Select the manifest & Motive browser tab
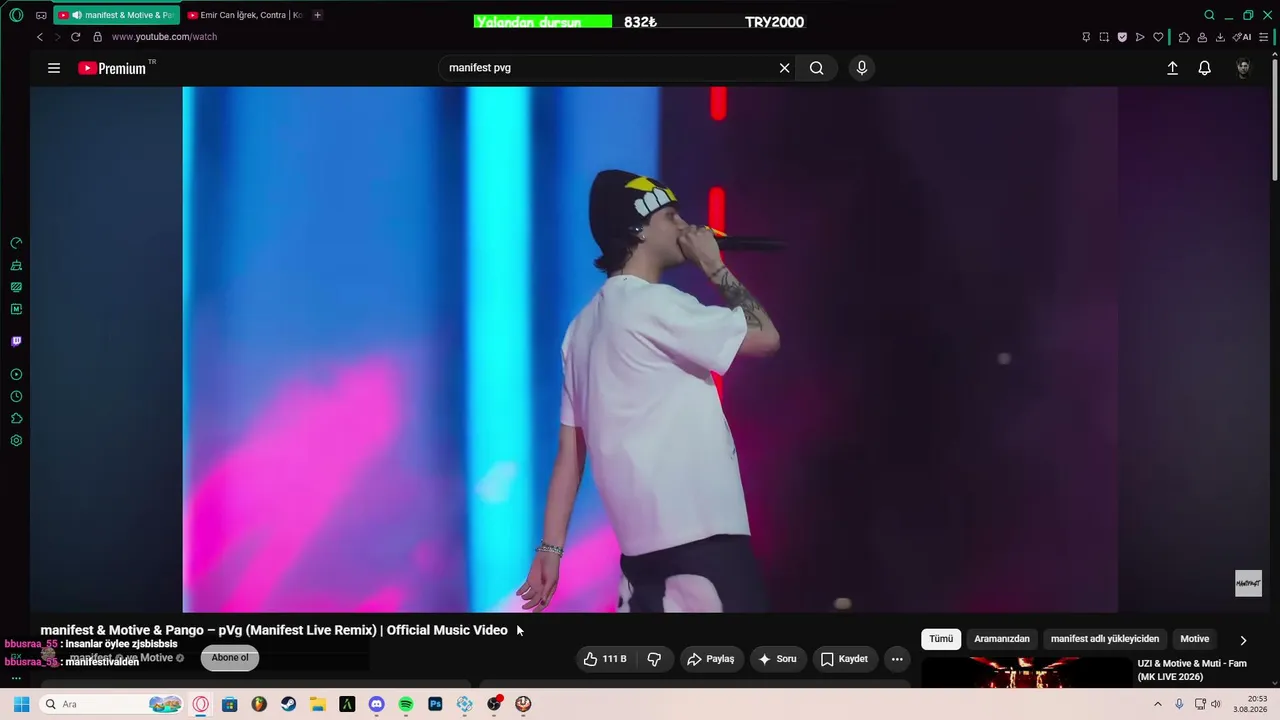This screenshot has width=1280, height=720. [117, 15]
